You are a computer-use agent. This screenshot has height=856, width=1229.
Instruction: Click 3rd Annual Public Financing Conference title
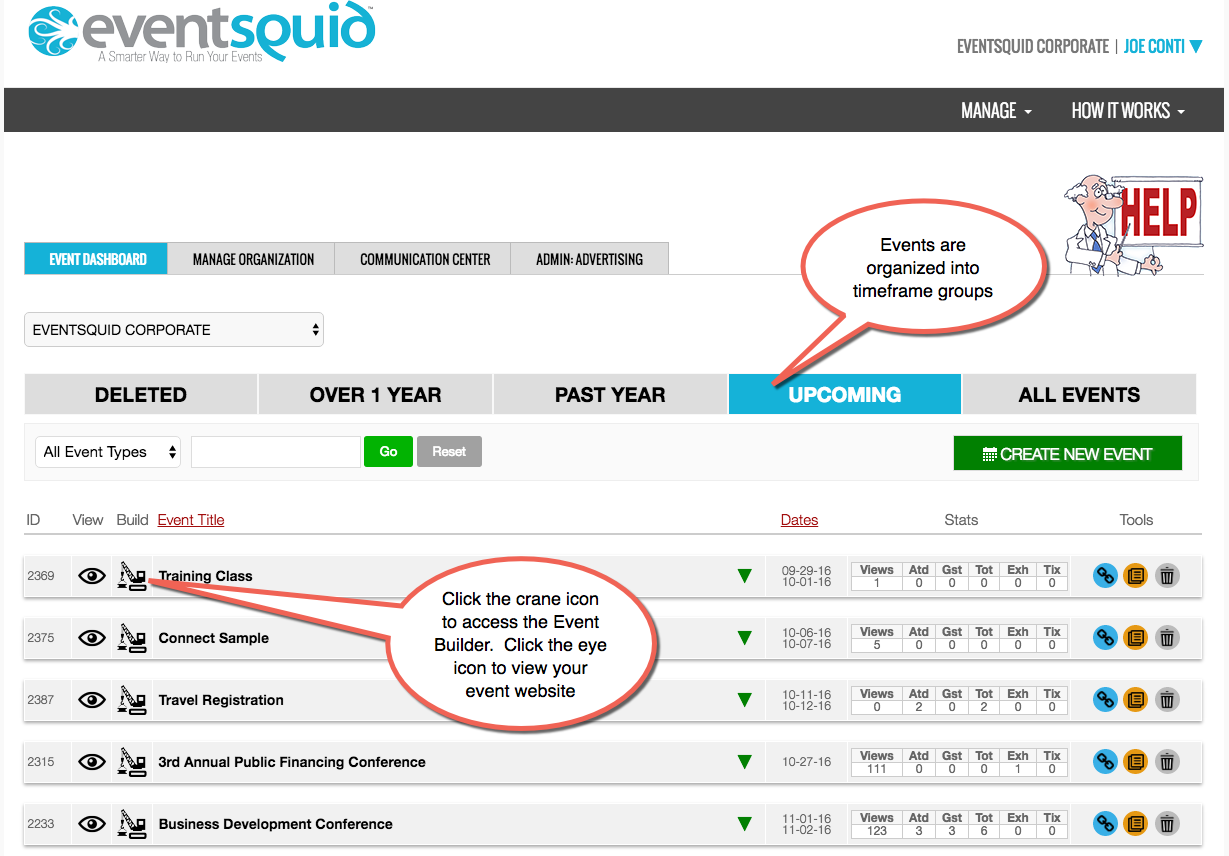point(292,762)
